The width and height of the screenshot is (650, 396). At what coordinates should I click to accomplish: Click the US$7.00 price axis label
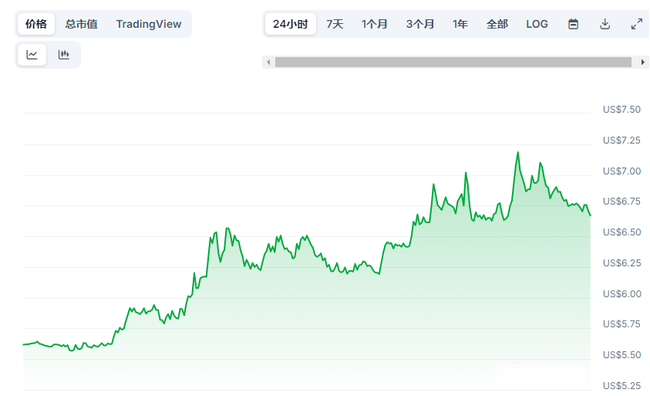[621, 171]
